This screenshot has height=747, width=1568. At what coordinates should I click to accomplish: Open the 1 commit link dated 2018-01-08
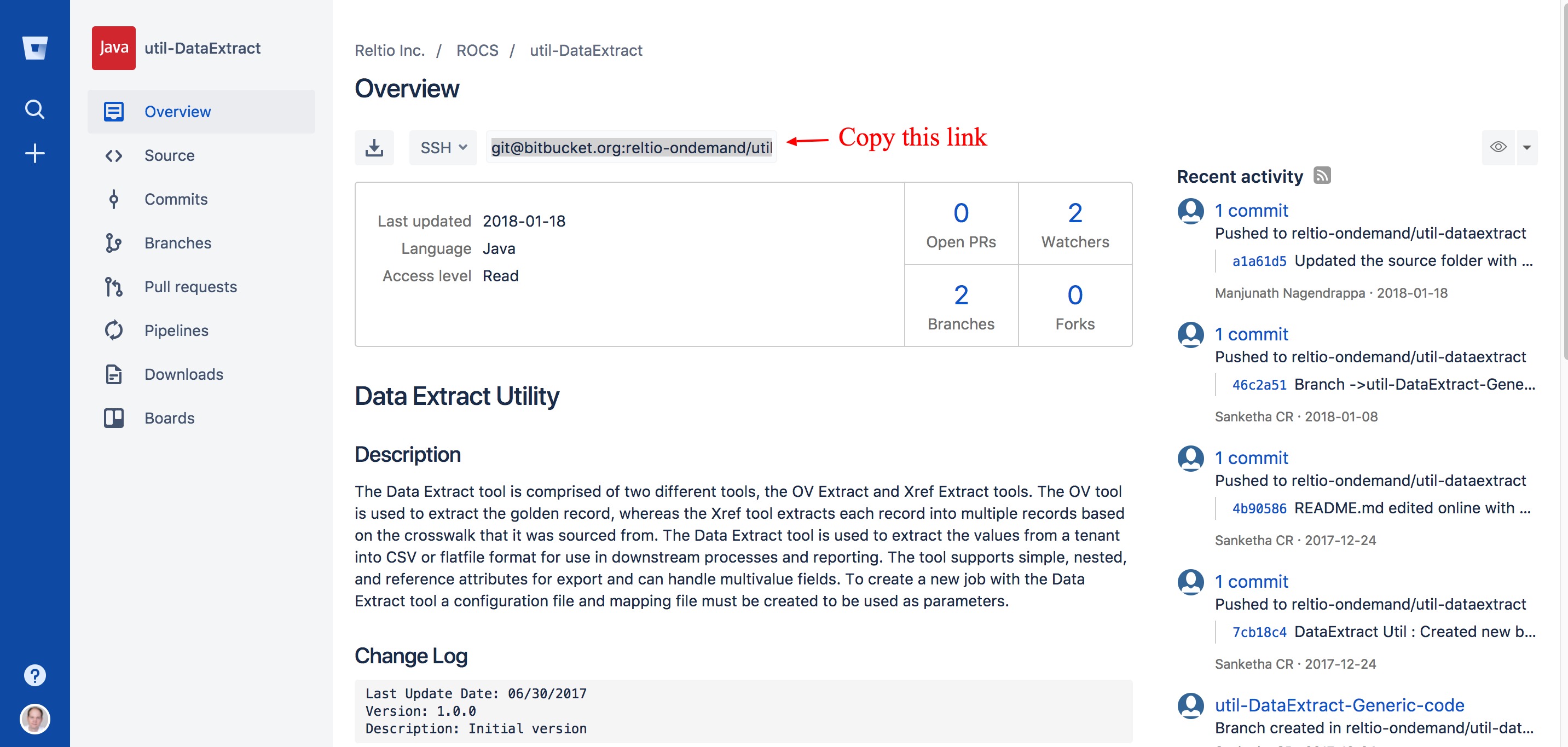1252,334
